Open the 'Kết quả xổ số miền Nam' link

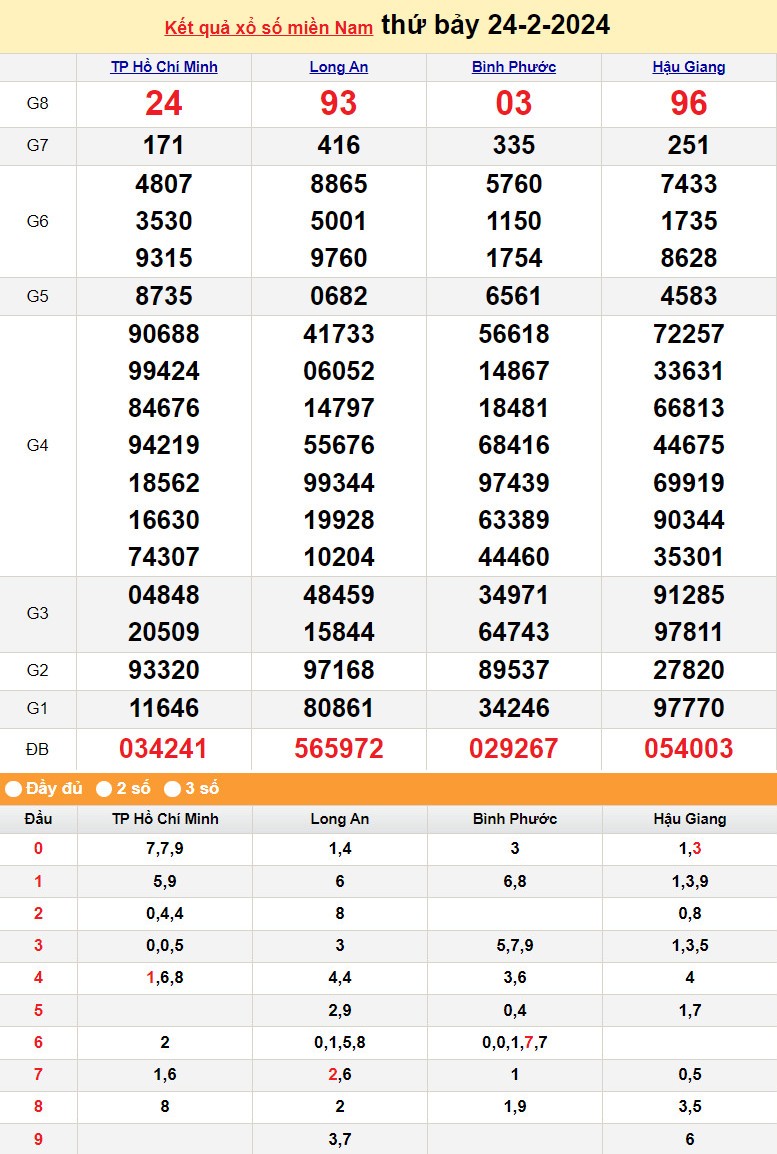[268, 28]
